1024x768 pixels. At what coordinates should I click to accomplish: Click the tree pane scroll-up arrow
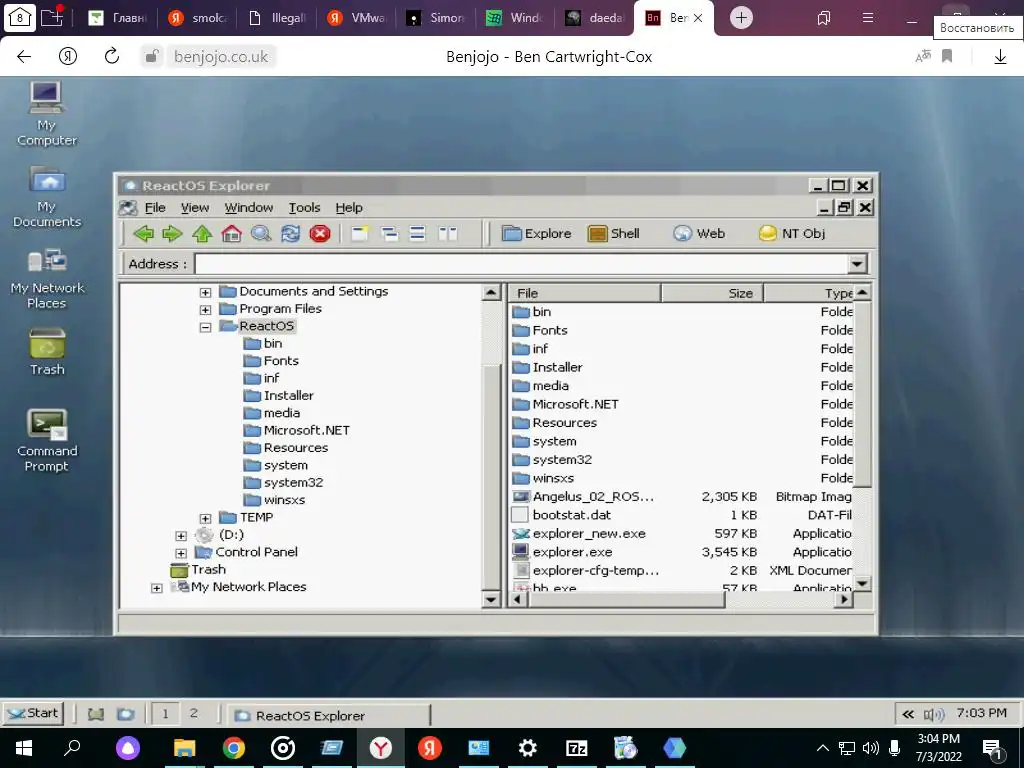[491, 293]
